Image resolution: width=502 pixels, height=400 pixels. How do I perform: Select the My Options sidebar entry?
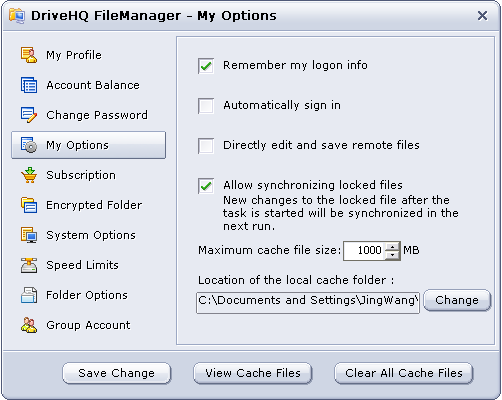pos(89,145)
